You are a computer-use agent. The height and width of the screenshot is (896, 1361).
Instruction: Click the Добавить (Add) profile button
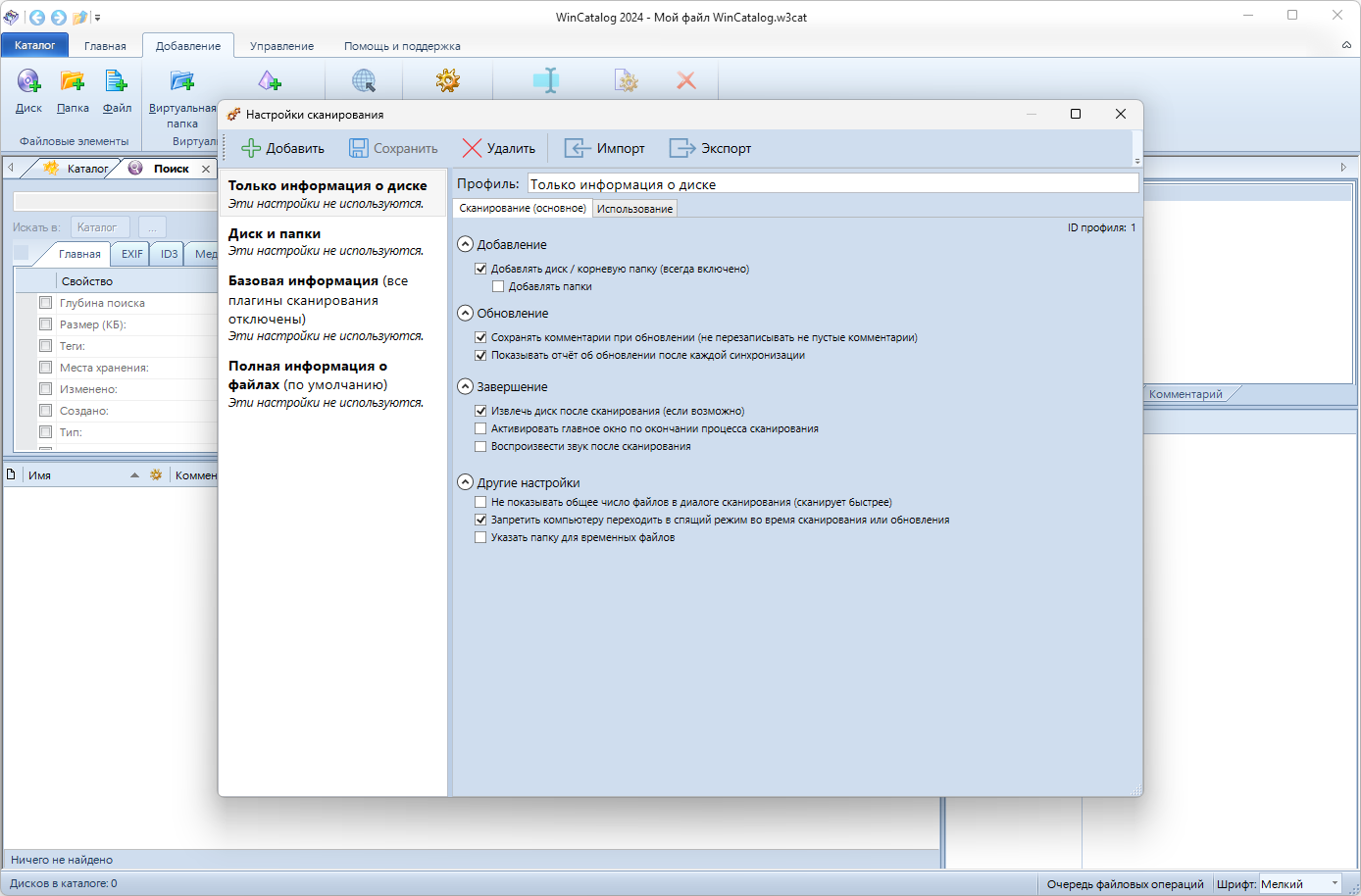[282, 148]
